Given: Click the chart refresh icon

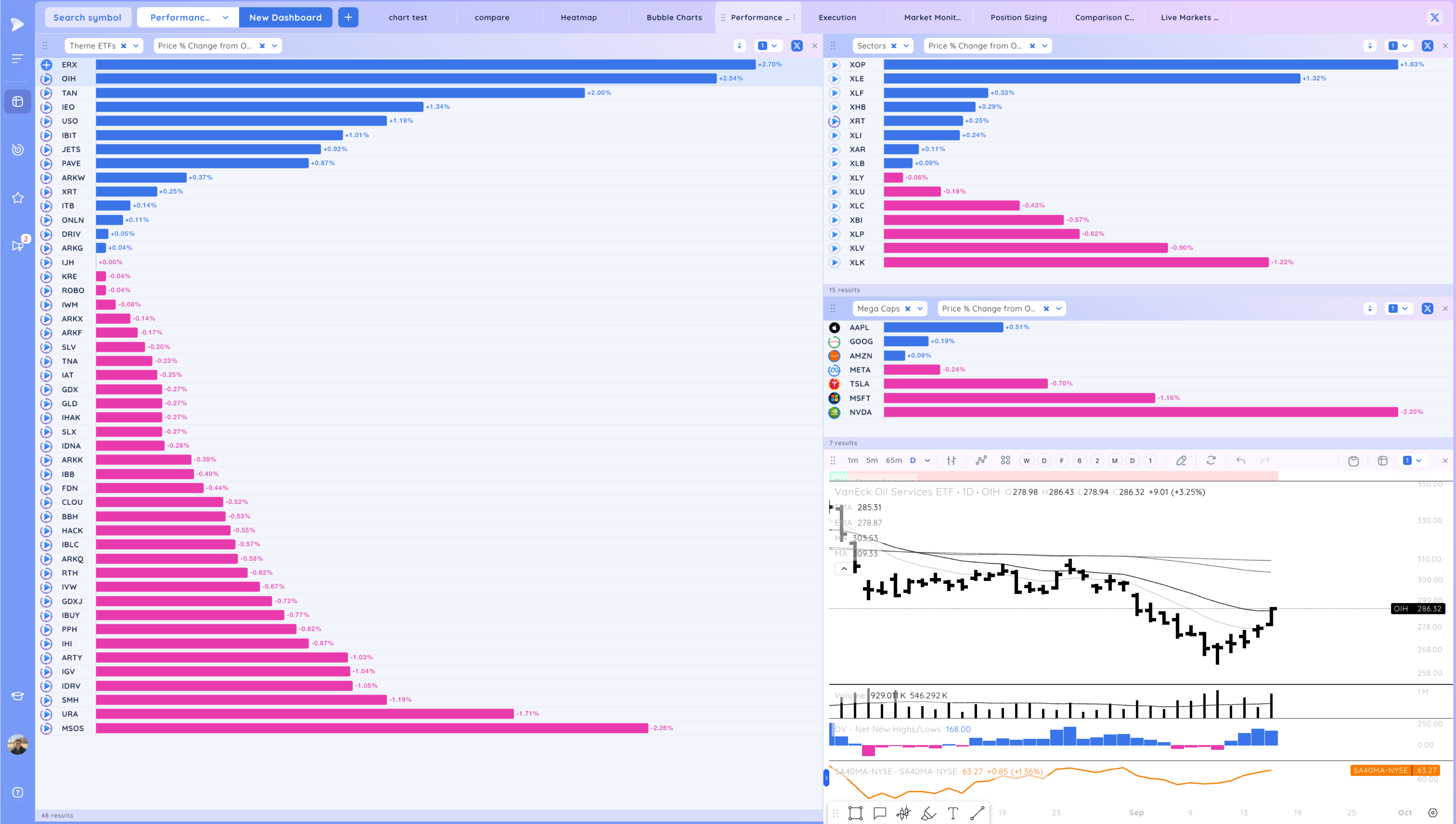Looking at the screenshot, I should tap(1210, 460).
